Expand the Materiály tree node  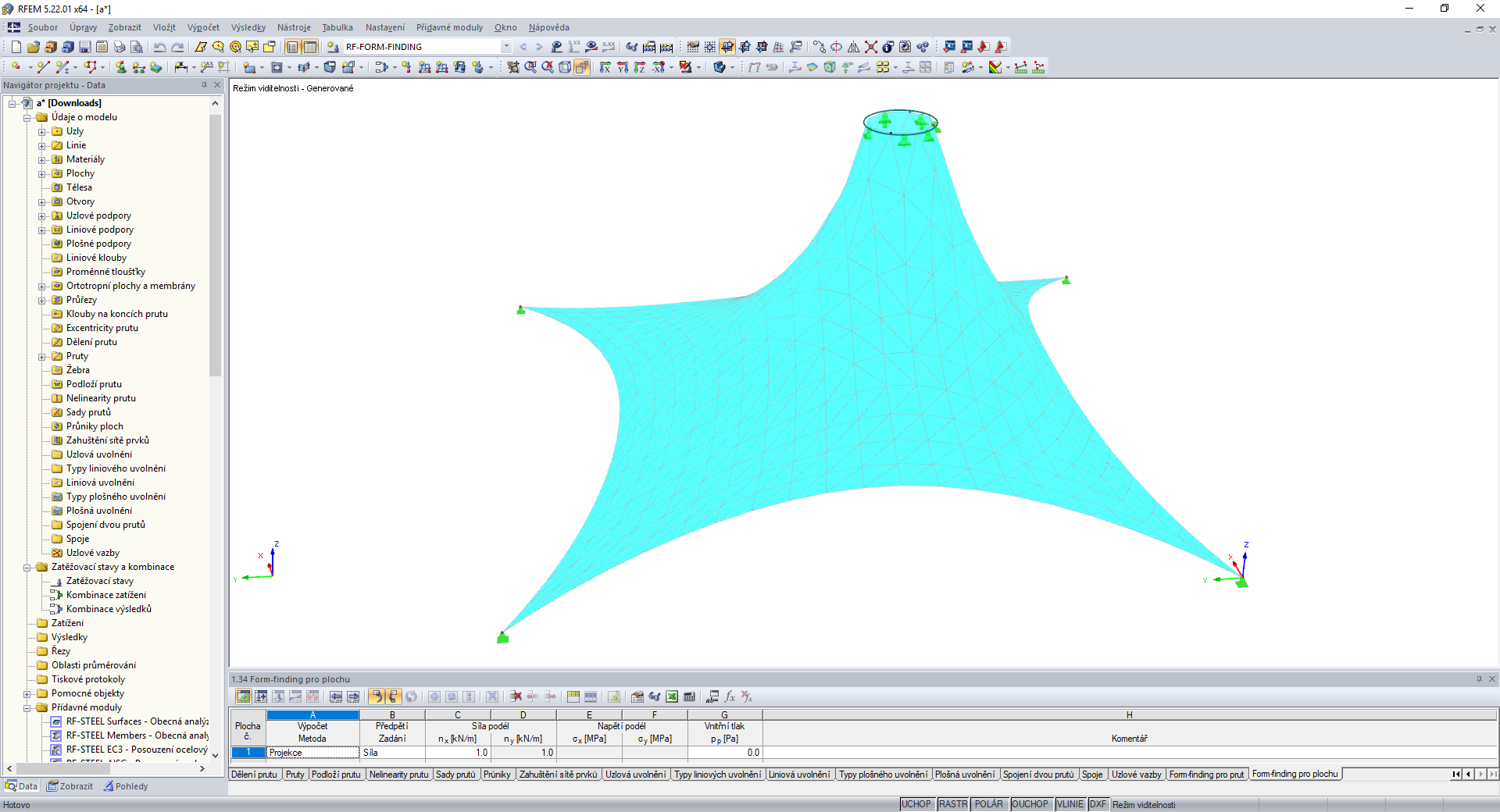point(42,159)
